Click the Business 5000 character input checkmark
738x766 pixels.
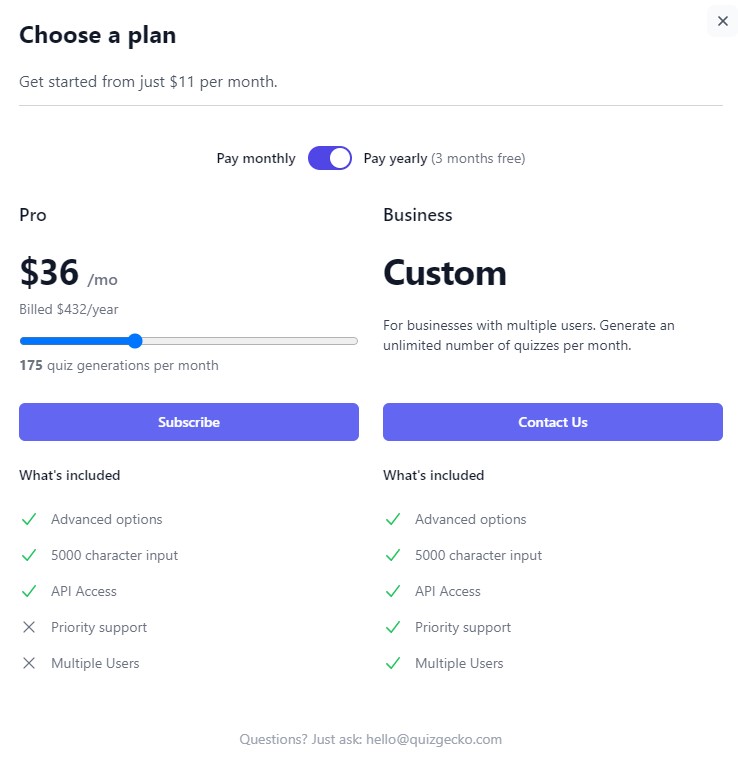point(393,555)
